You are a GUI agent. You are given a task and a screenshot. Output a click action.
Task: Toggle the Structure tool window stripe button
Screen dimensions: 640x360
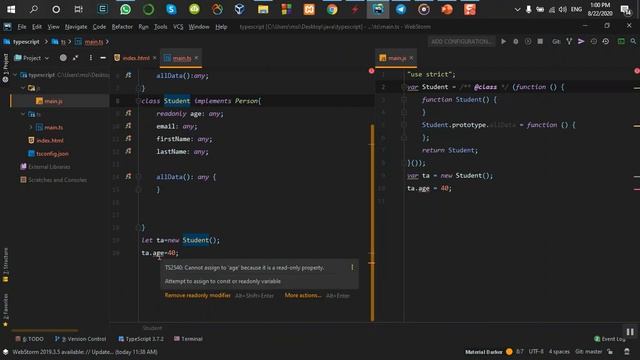click(5, 264)
